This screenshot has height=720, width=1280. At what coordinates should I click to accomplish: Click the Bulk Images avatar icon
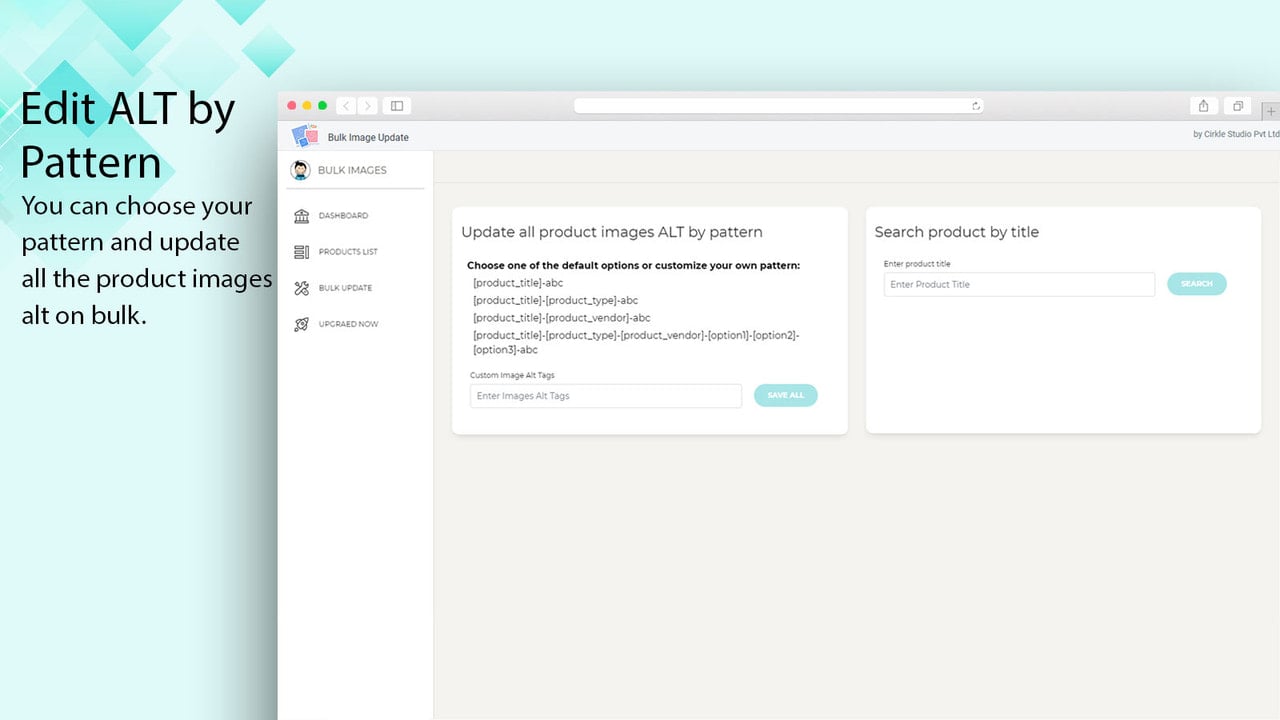pos(300,170)
